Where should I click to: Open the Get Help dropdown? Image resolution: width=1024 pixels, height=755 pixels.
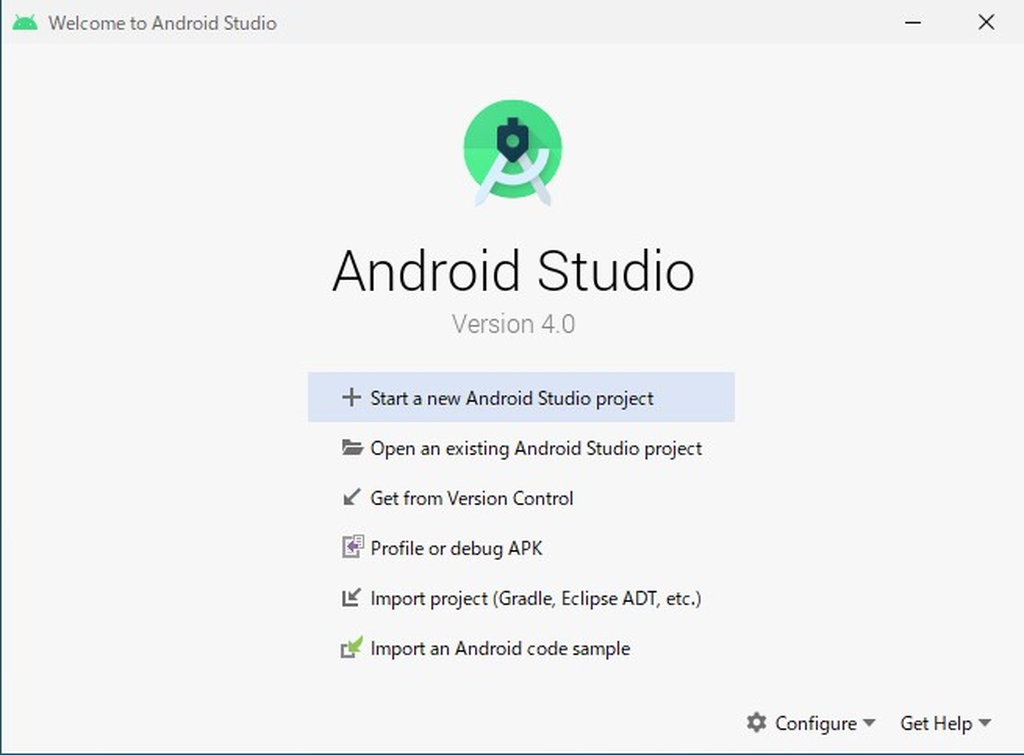point(938,723)
